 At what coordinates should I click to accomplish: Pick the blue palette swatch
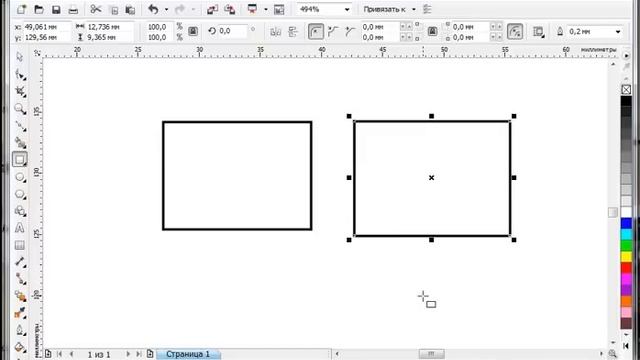(x=626, y=223)
